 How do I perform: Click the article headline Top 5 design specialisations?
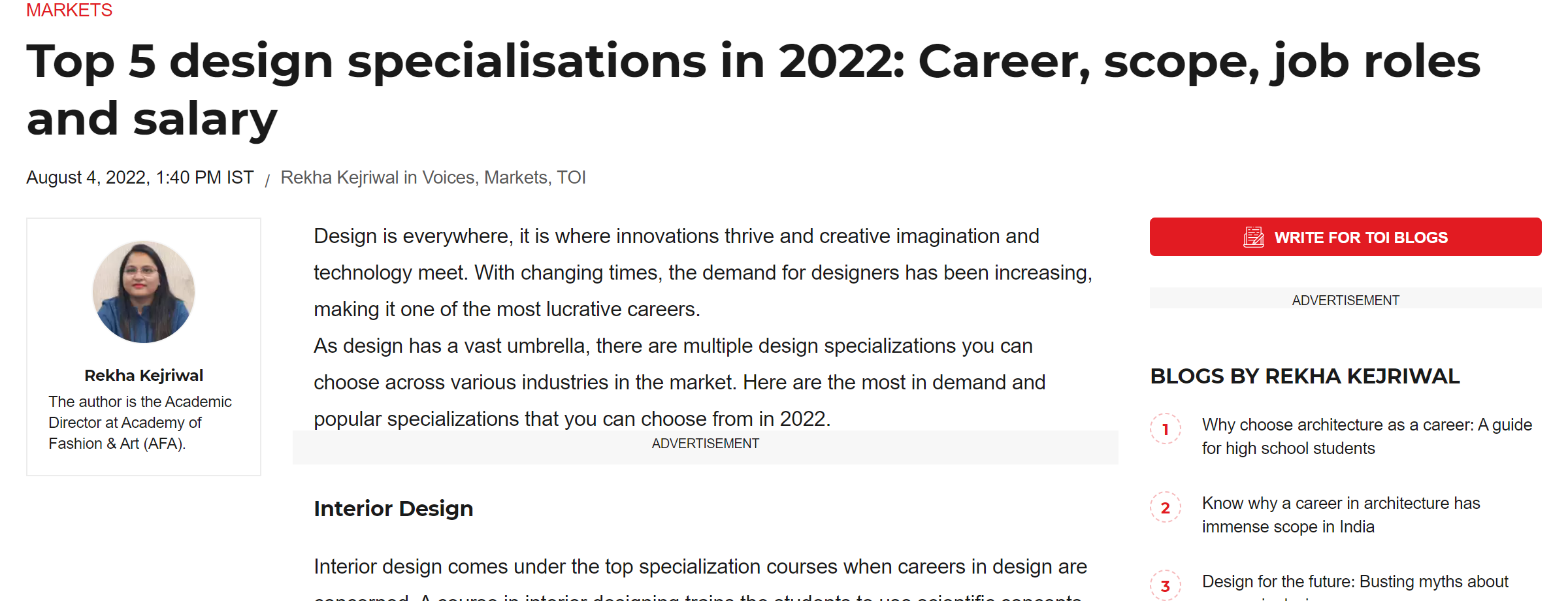pos(753,89)
